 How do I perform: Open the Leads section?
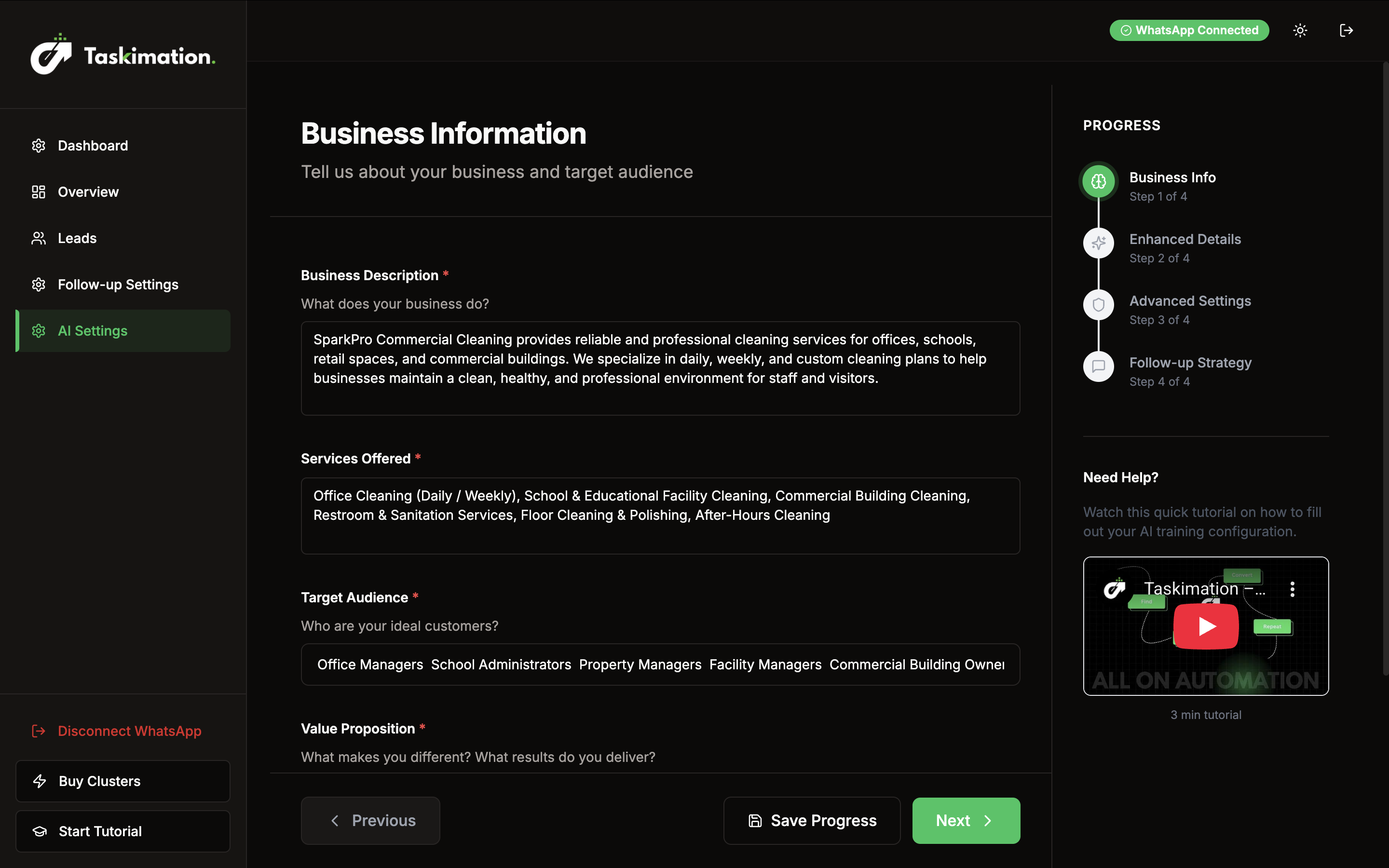[77, 238]
